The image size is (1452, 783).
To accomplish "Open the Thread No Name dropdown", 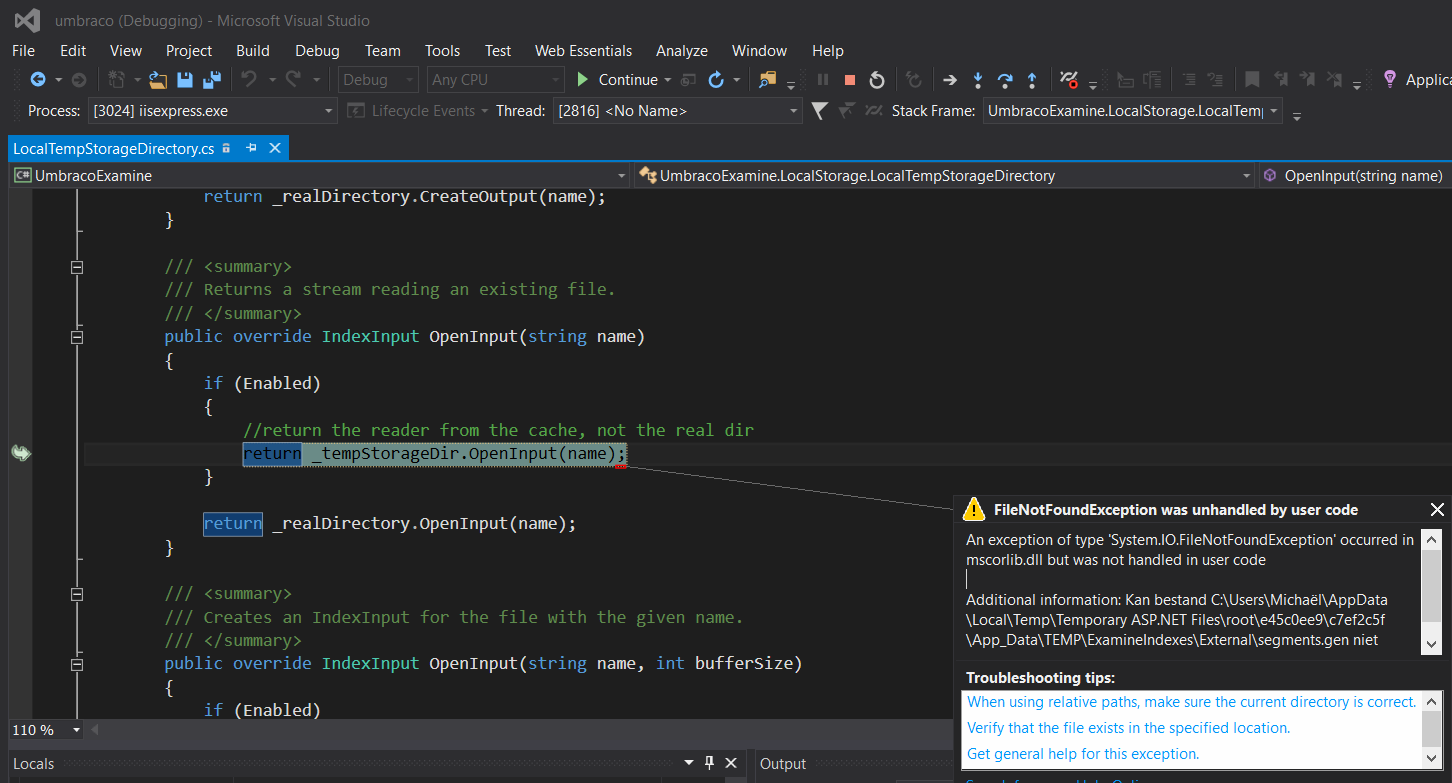I will click(x=794, y=111).
